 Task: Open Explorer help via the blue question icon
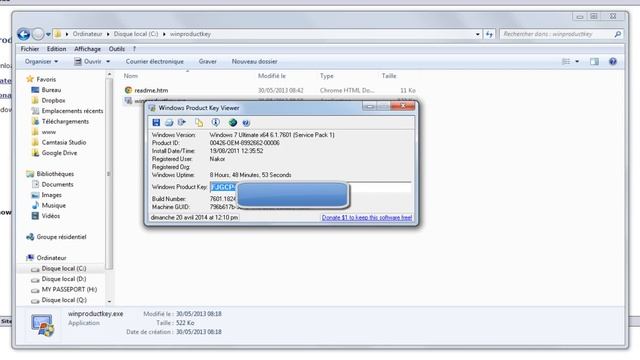point(613,62)
